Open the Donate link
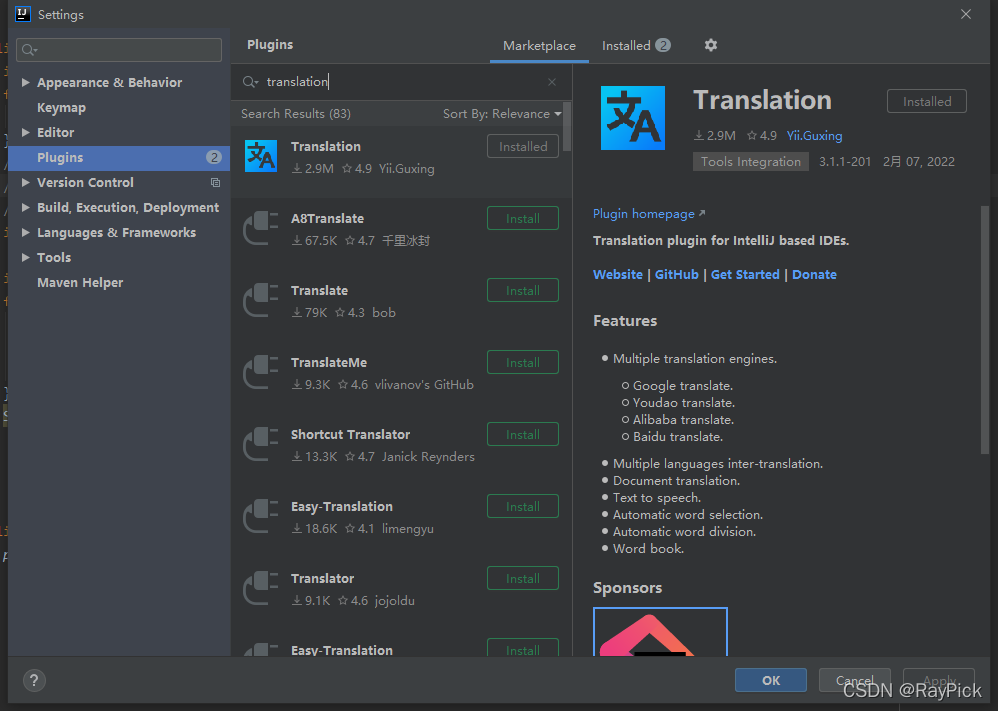998x711 pixels. 814,275
